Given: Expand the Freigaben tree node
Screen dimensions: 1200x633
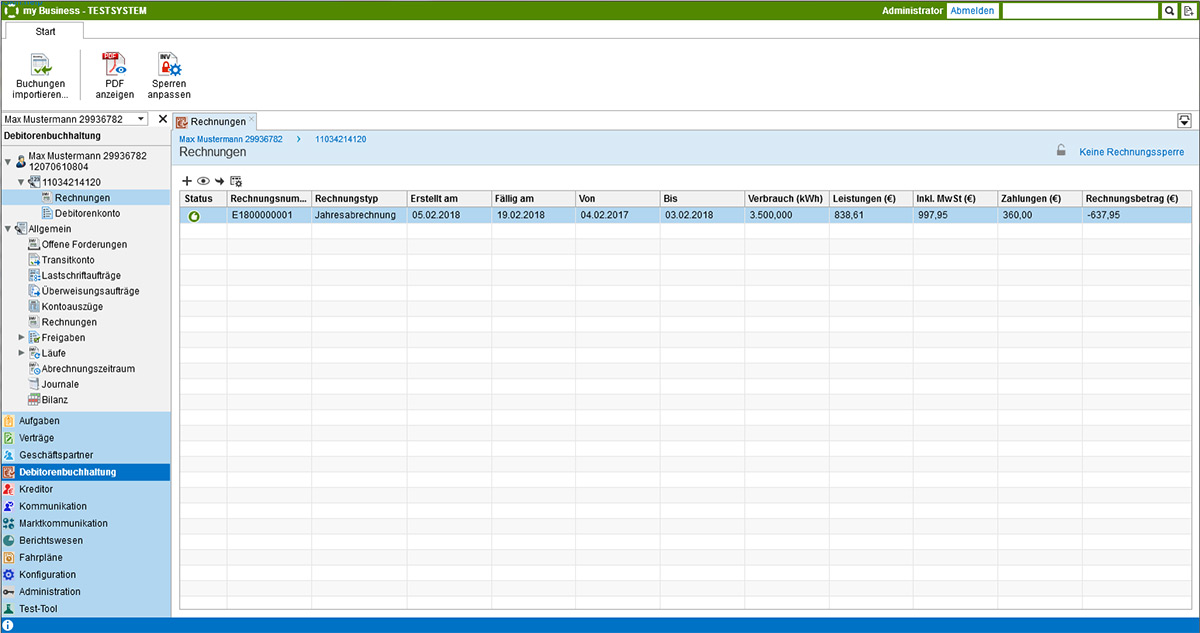Looking at the screenshot, I should pyautogui.click(x=21, y=338).
